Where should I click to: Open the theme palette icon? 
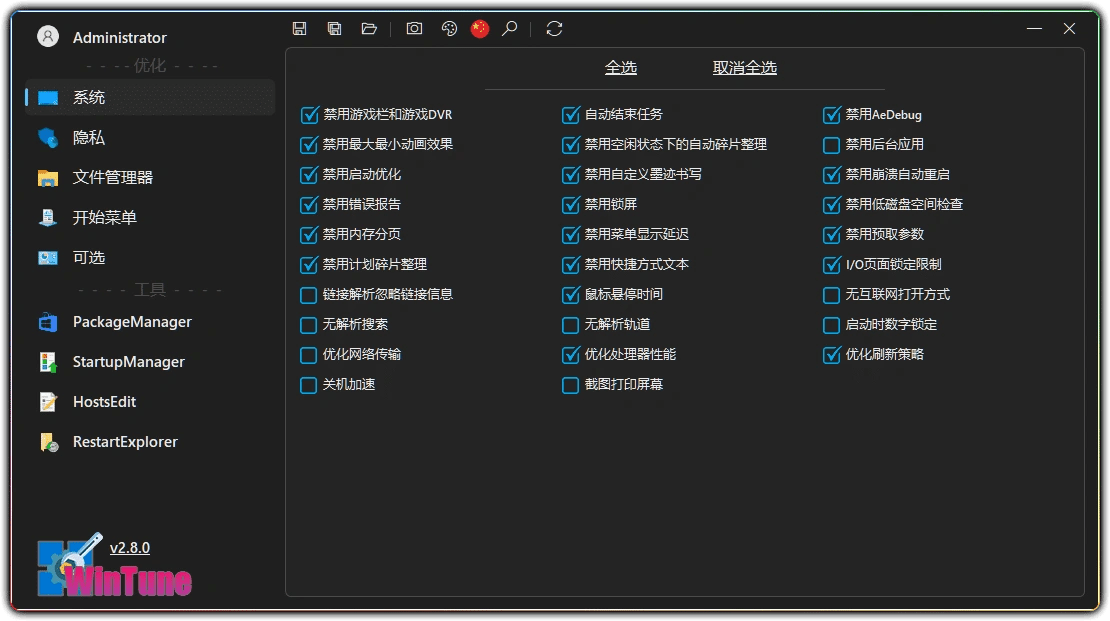448,29
